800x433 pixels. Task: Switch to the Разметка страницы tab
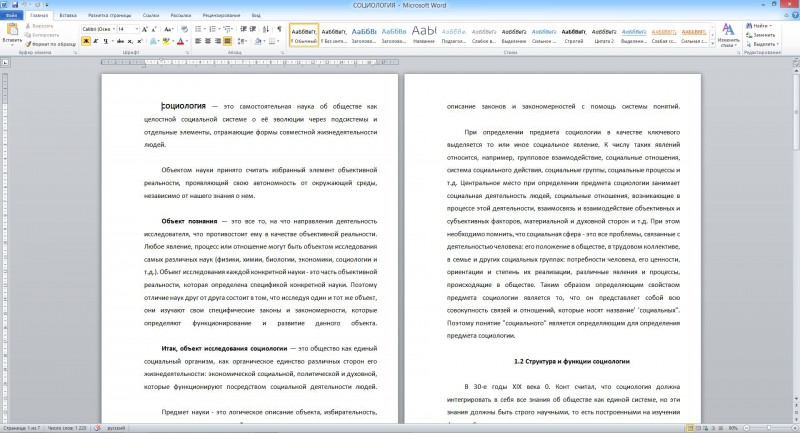point(109,15)
